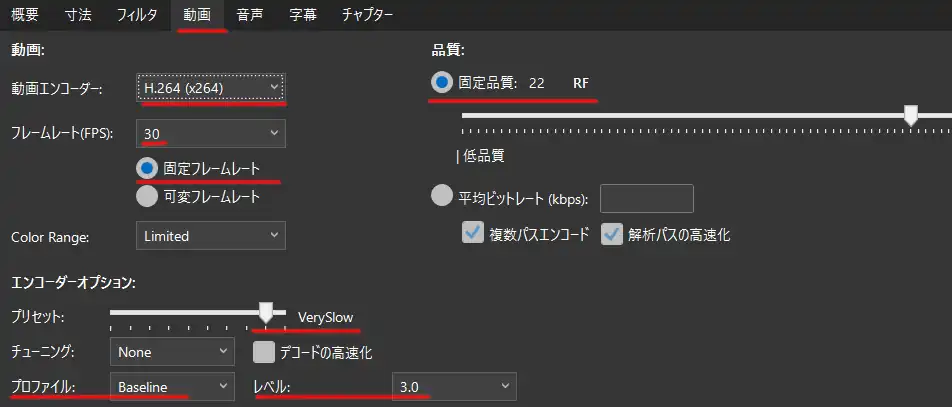Choose the 固定品質 radio option
The height and width of the screenshot is (407, 952).
point(442,83)
